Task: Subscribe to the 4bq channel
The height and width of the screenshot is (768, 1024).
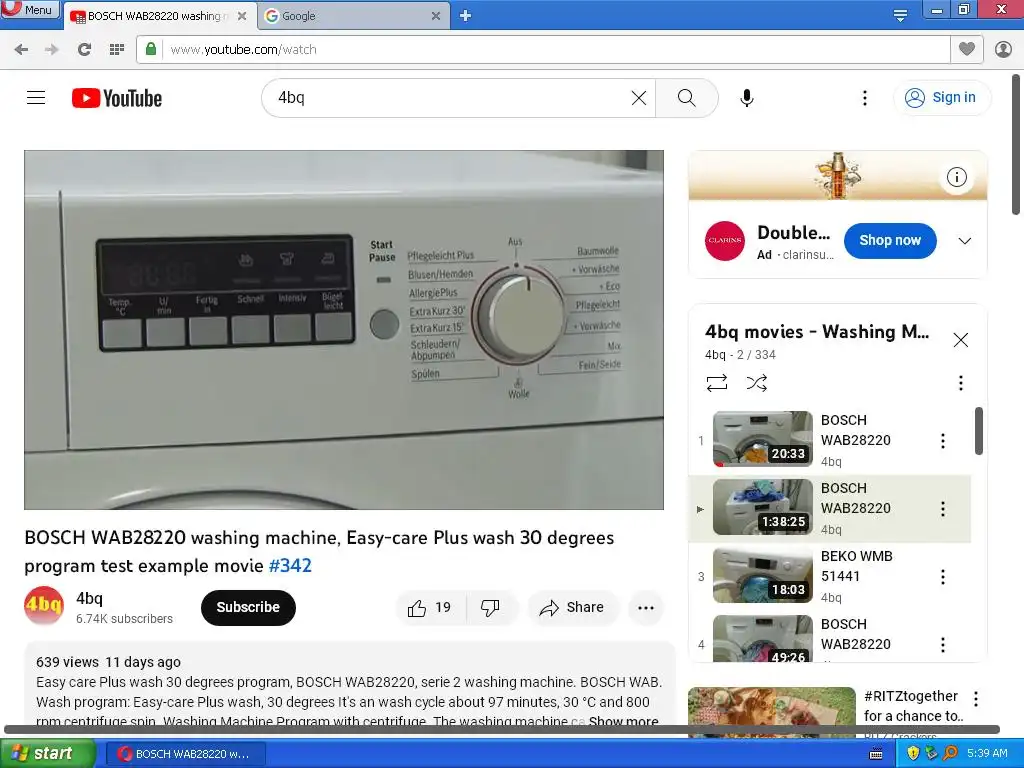Action: (248, 607)
